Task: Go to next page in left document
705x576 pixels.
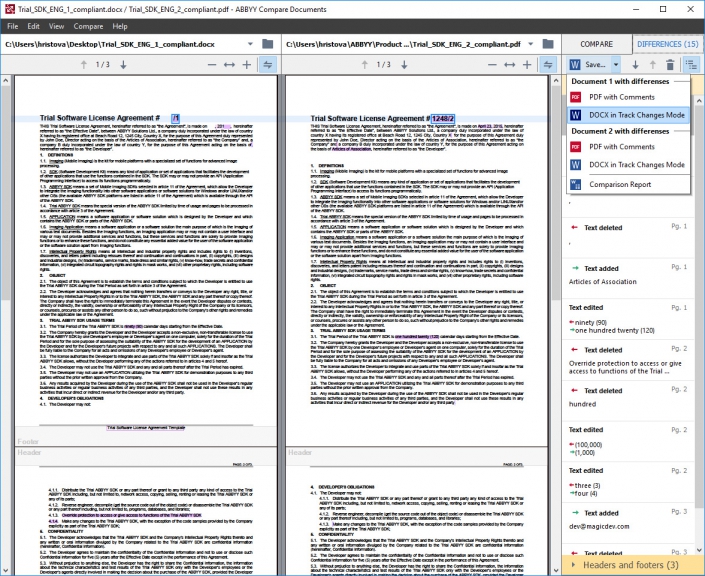Action: point(123,65)
